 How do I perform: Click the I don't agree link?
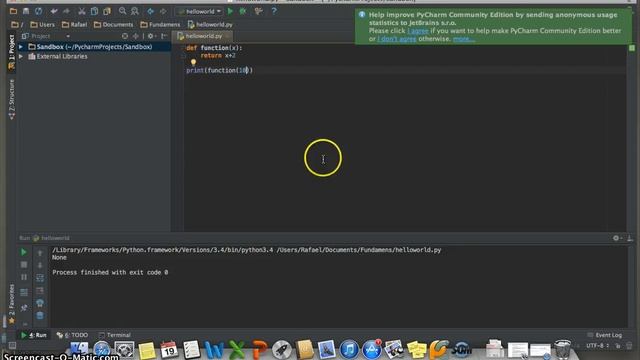[396, 39]
